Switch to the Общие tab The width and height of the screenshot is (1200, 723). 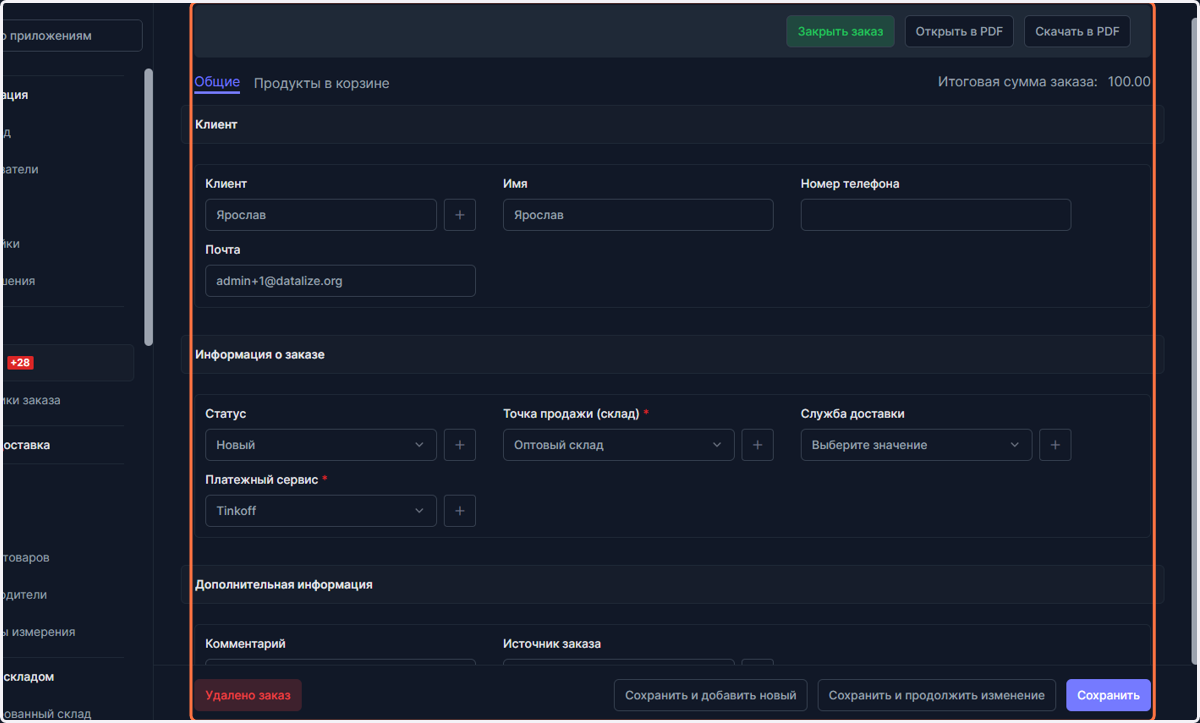point(217,83)
